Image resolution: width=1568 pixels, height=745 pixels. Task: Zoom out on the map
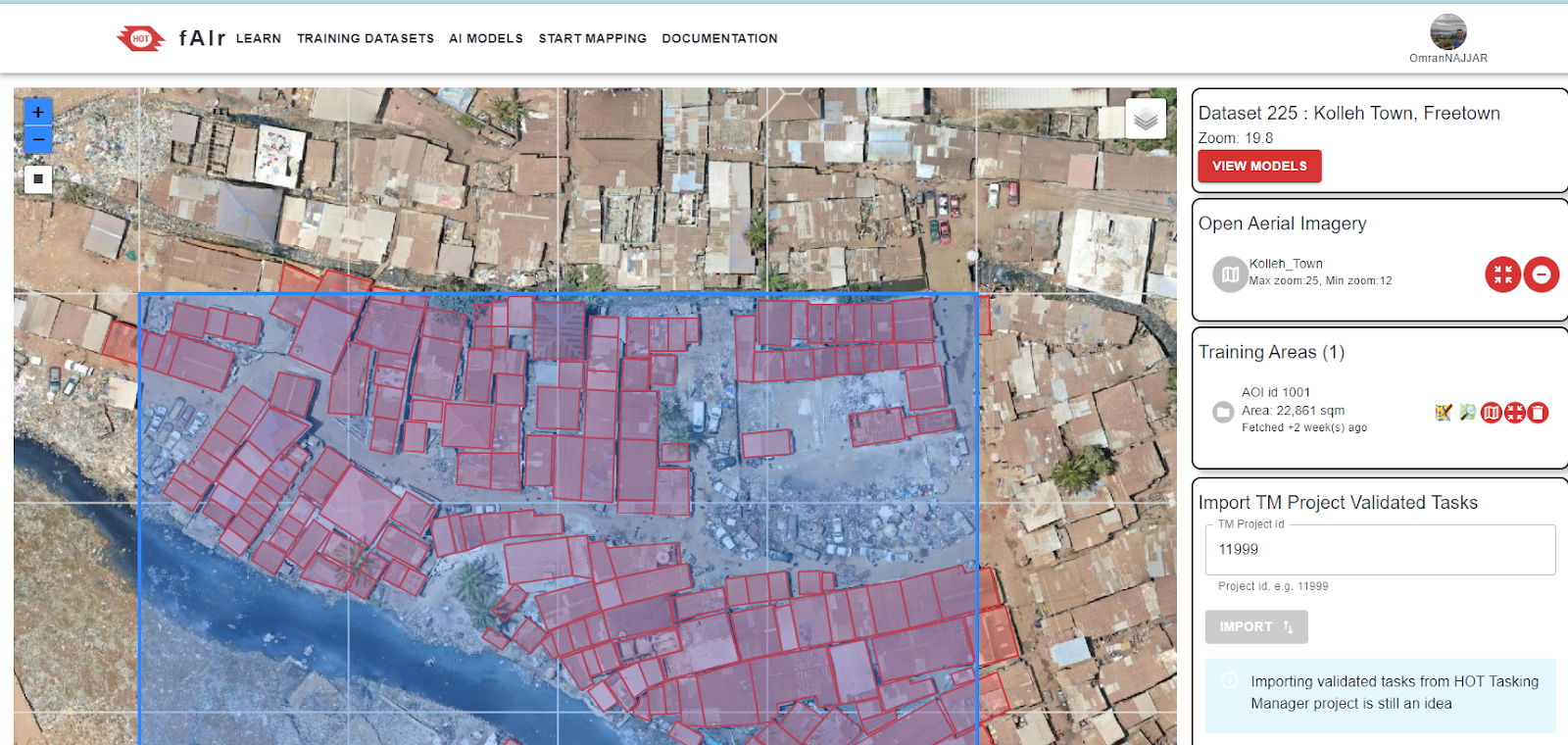coord(38,140)
